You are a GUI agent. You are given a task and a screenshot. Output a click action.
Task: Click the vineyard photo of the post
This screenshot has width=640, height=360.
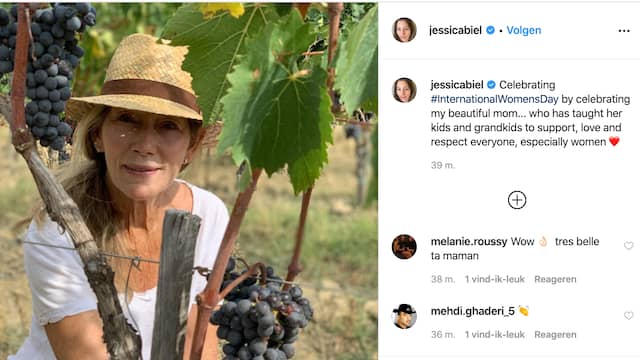[189, 181]
